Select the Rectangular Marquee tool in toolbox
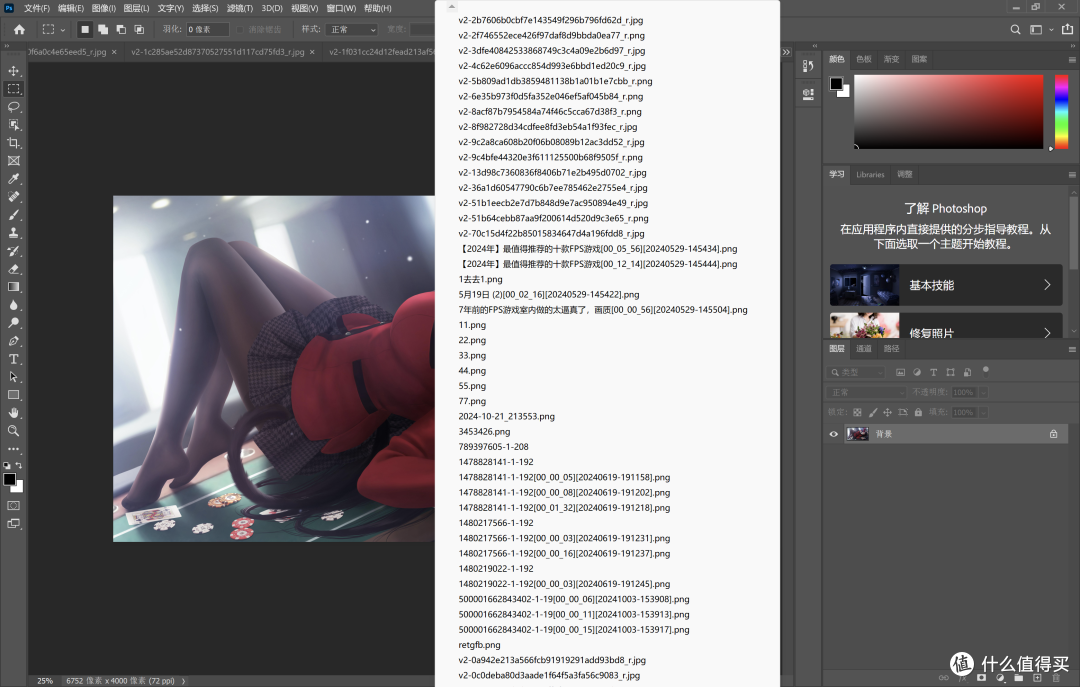1080x687 pixels. pyautogui.click(x=14, y=89)
